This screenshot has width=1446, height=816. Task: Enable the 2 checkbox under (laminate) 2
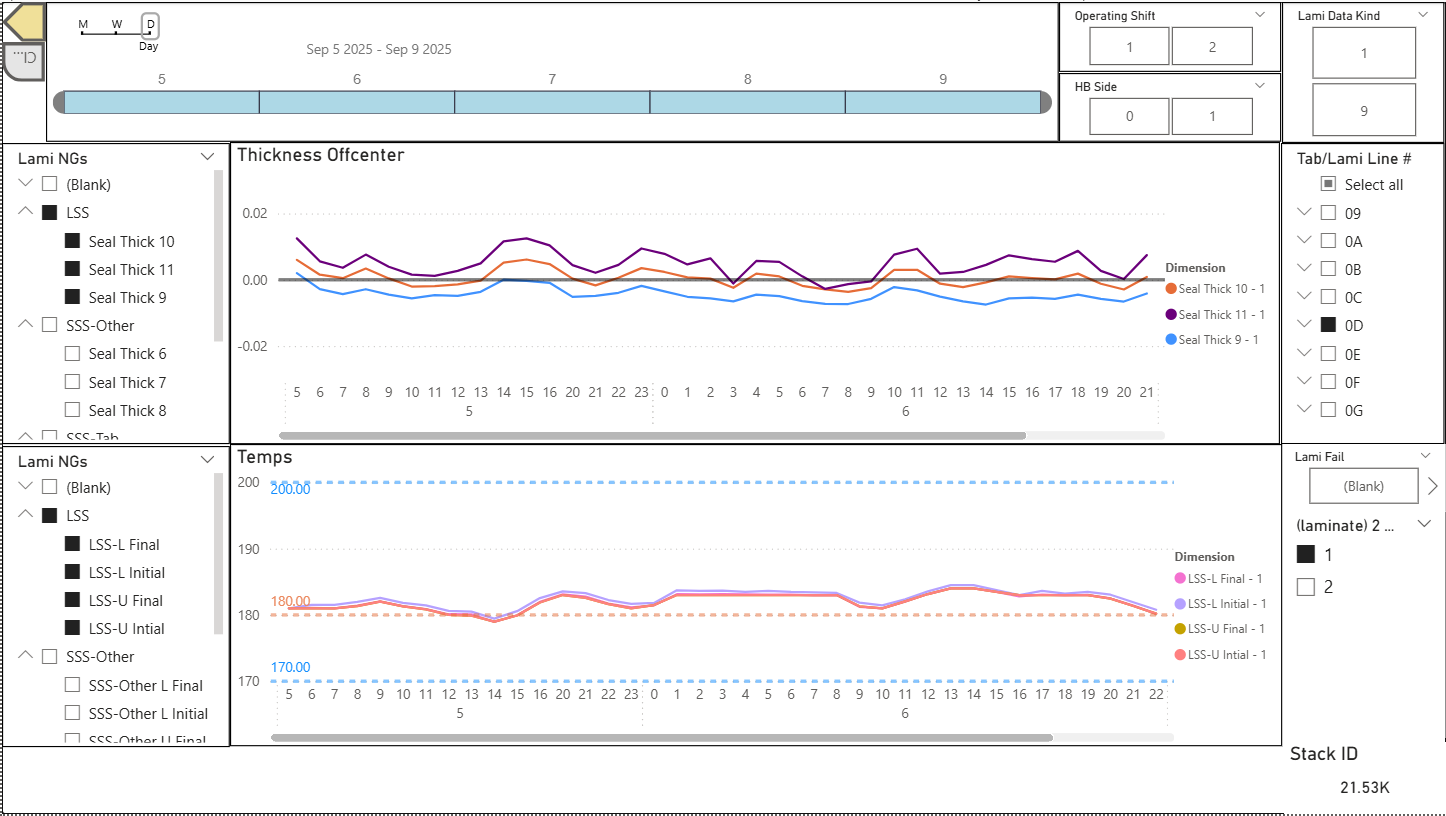point(1306,587)
